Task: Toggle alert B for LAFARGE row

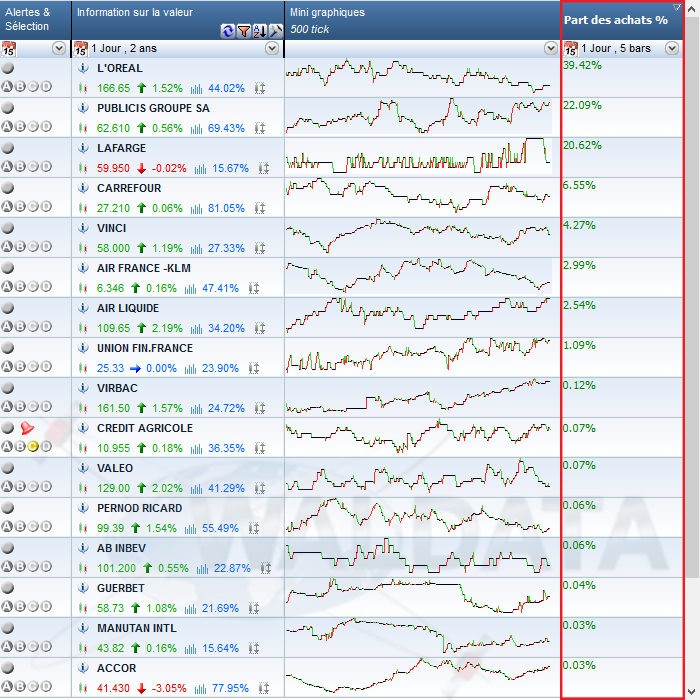Action: 20,167
